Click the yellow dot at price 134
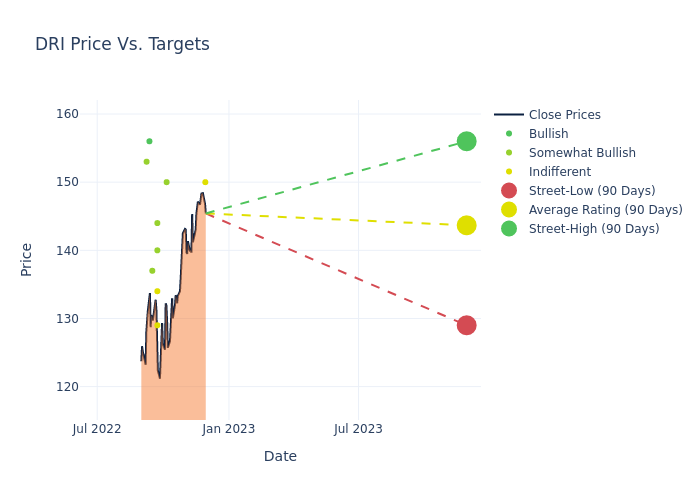 (x=157, y=291)
